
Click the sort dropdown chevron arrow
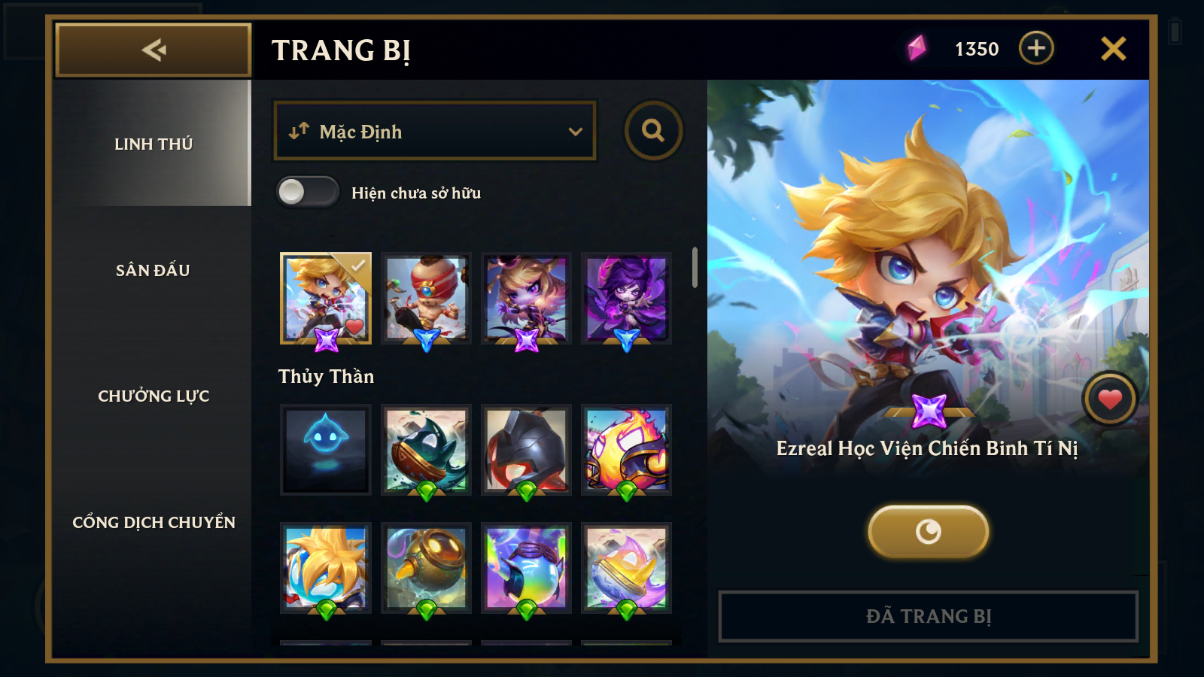(x=575, y=132)
